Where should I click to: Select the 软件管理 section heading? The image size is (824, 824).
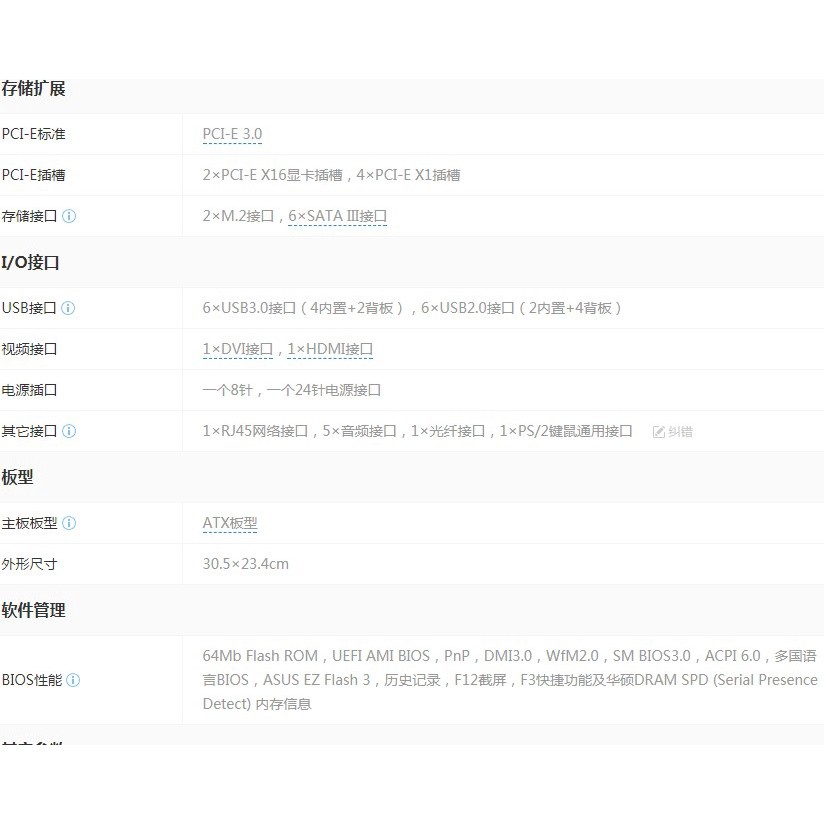(33, 610)
